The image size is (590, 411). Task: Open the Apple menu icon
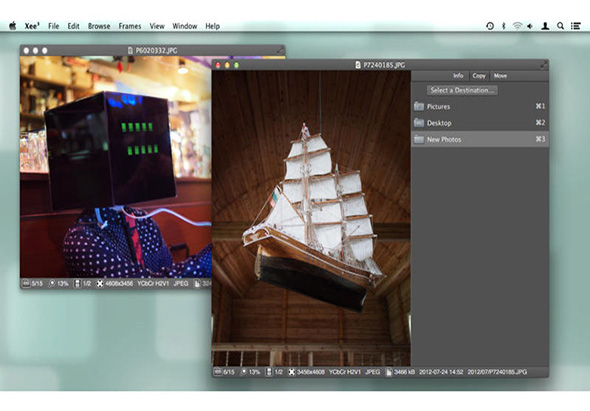12,26
